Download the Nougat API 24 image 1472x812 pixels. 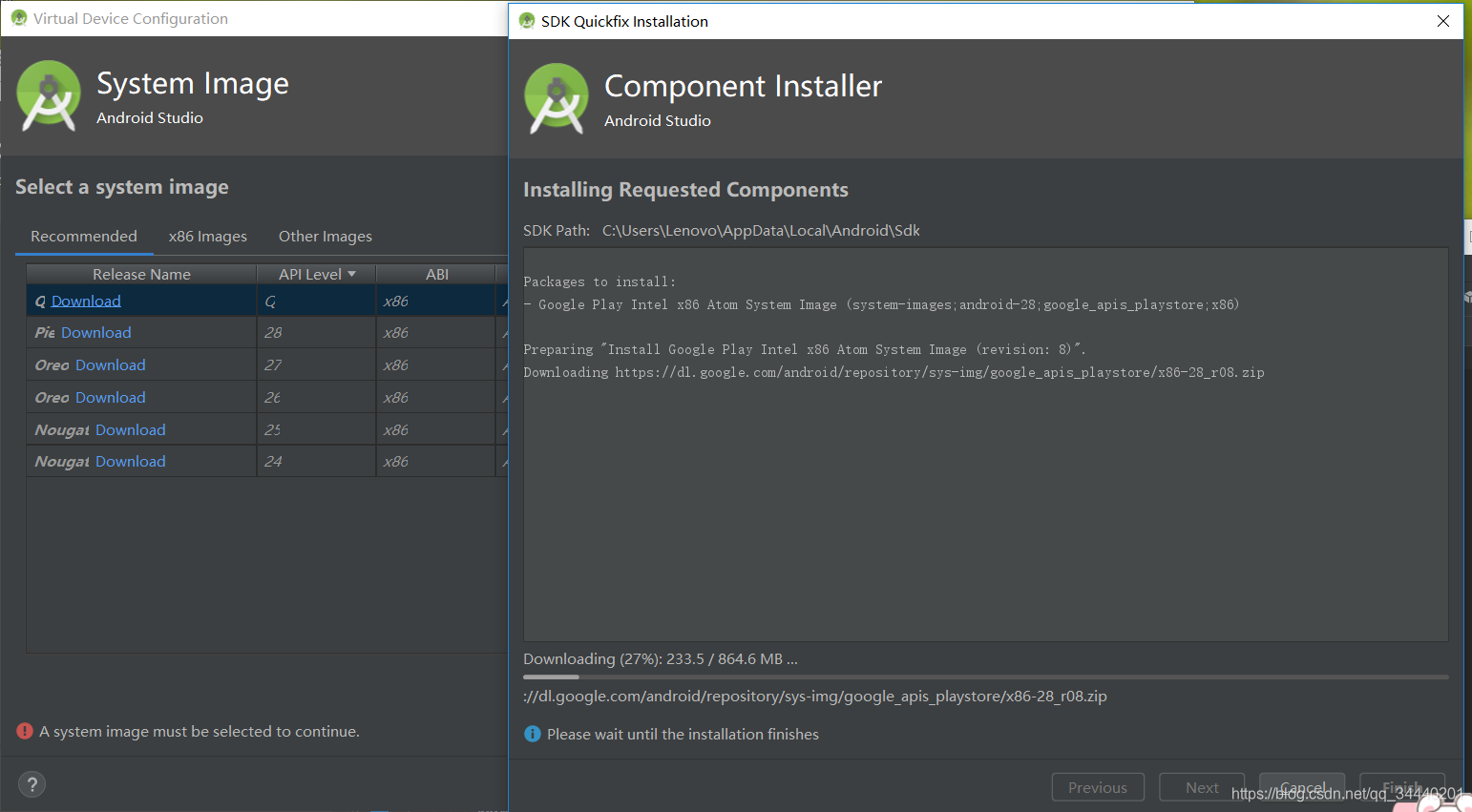pos(131,461)
